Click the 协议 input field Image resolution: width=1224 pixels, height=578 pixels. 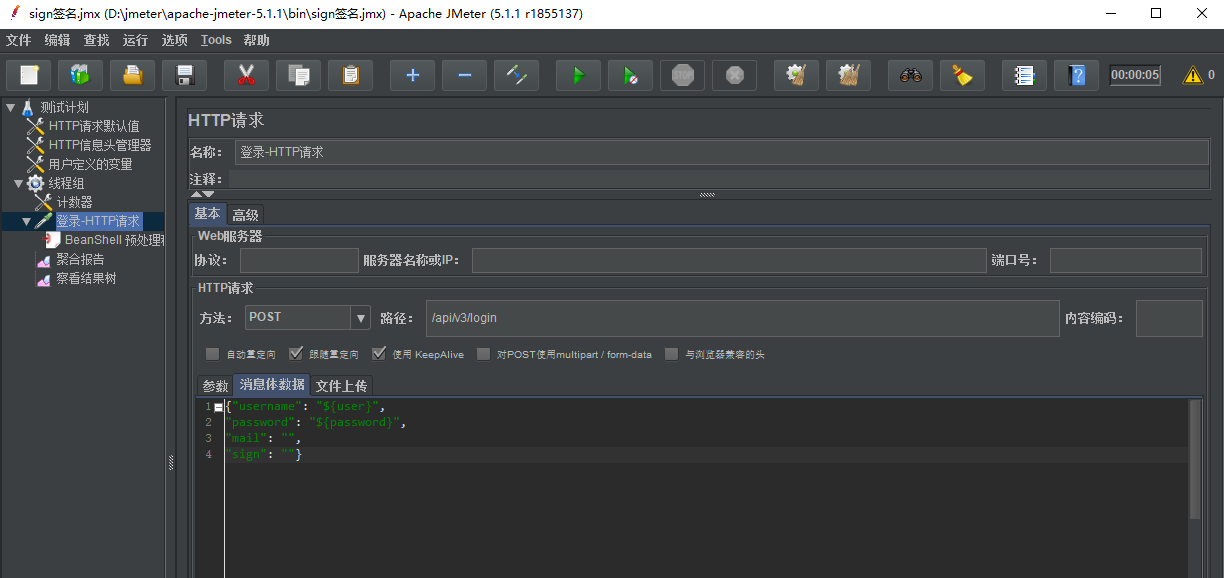point(299,260)
